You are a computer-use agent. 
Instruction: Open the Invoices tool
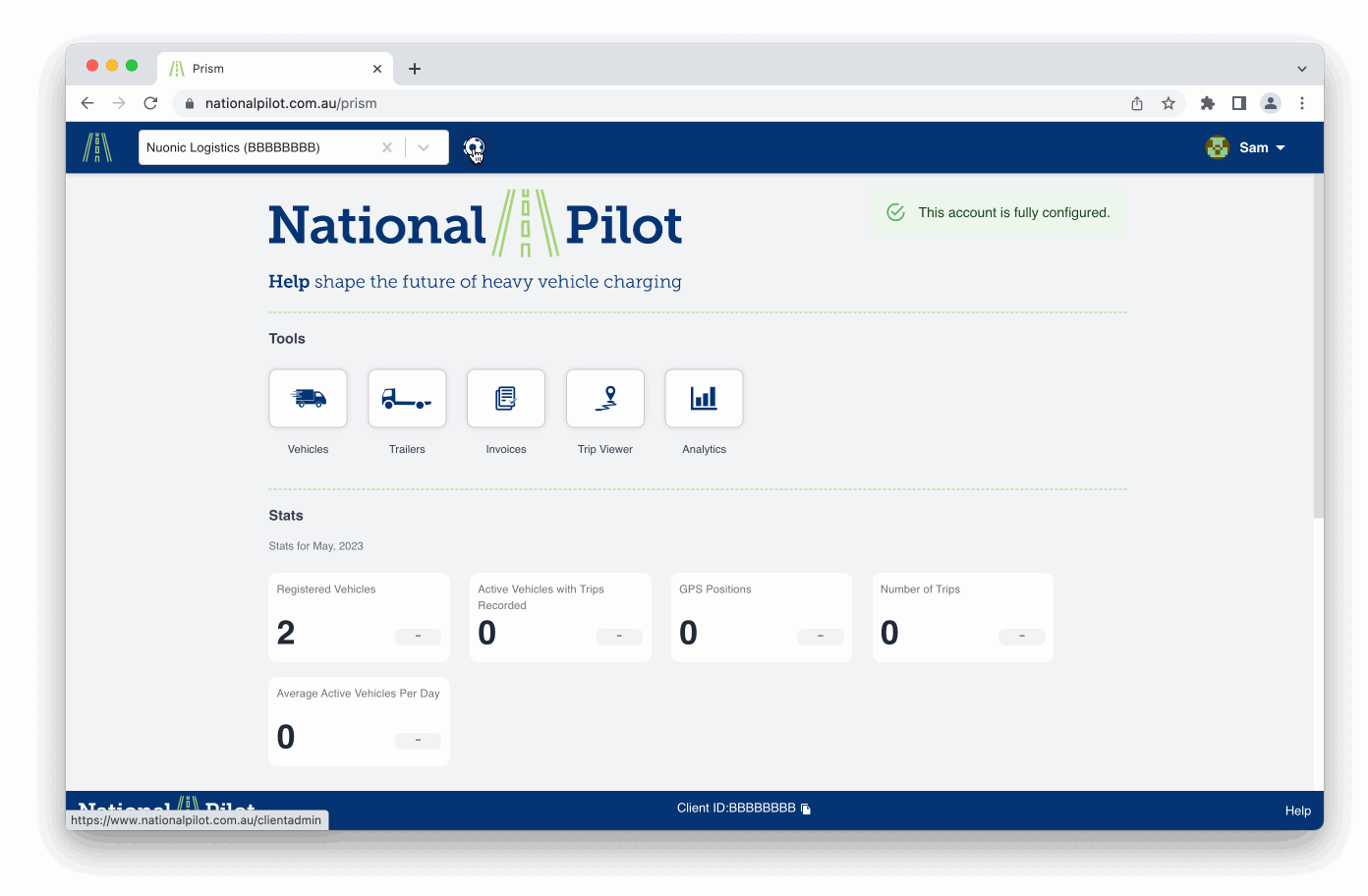[506, 398]
